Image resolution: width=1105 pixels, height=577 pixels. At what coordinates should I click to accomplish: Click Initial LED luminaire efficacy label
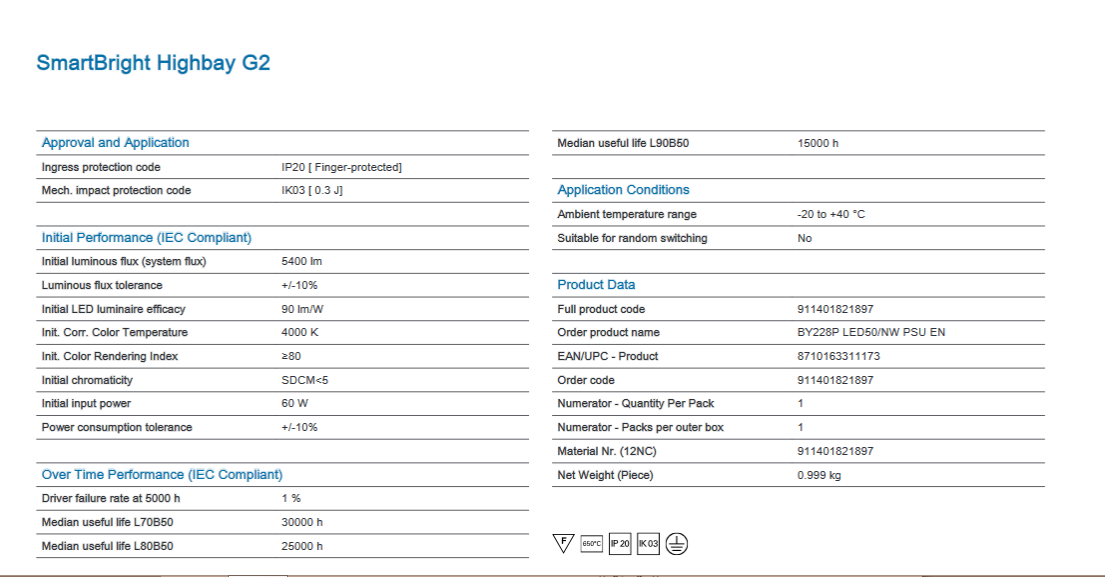pyautogui.click(x=113, y=309)
